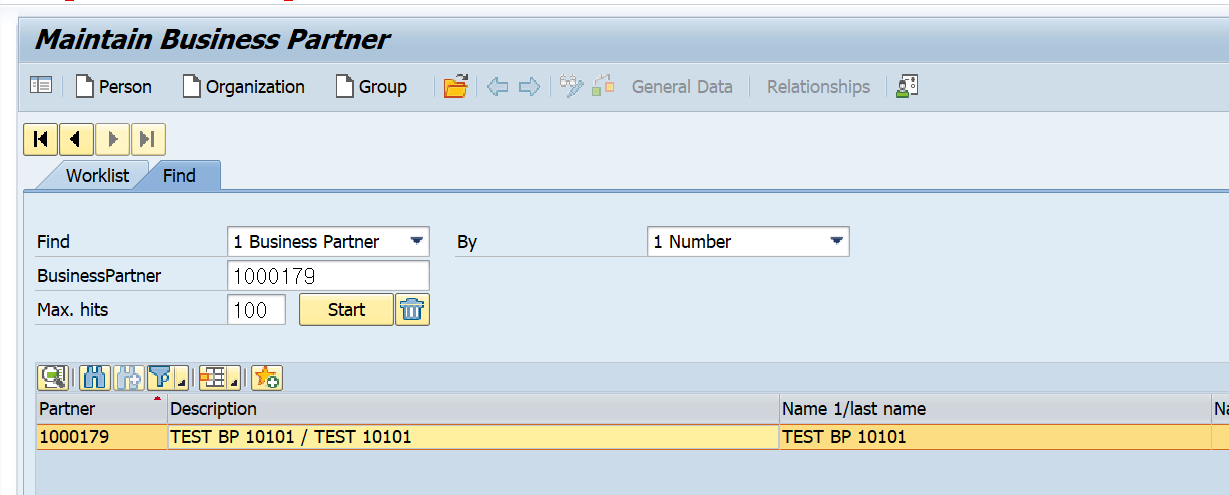The width and height of the screenshot is (1229, 495).
Task: Jump to first entry navigation button
Action: click(x=40, y=140)
